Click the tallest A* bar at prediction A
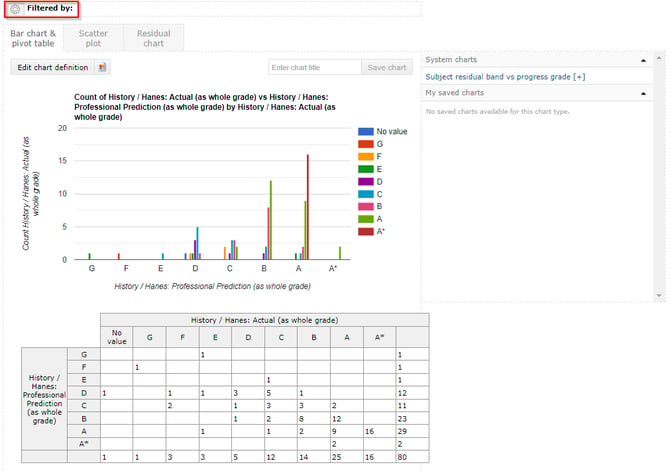Image resolution: width=670 pixels, height=471 pixels. pos(308,207)
